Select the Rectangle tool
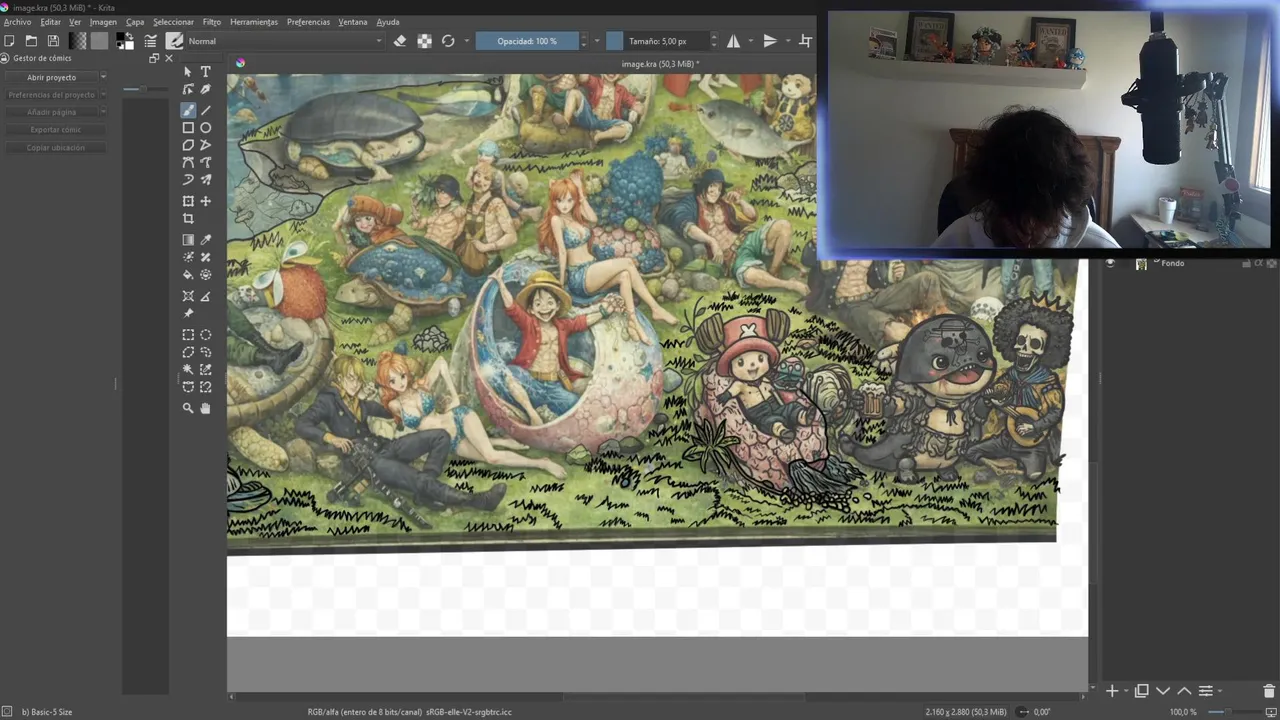The height and width of the screenshot is (720, 1280). [x=188, y=128]
